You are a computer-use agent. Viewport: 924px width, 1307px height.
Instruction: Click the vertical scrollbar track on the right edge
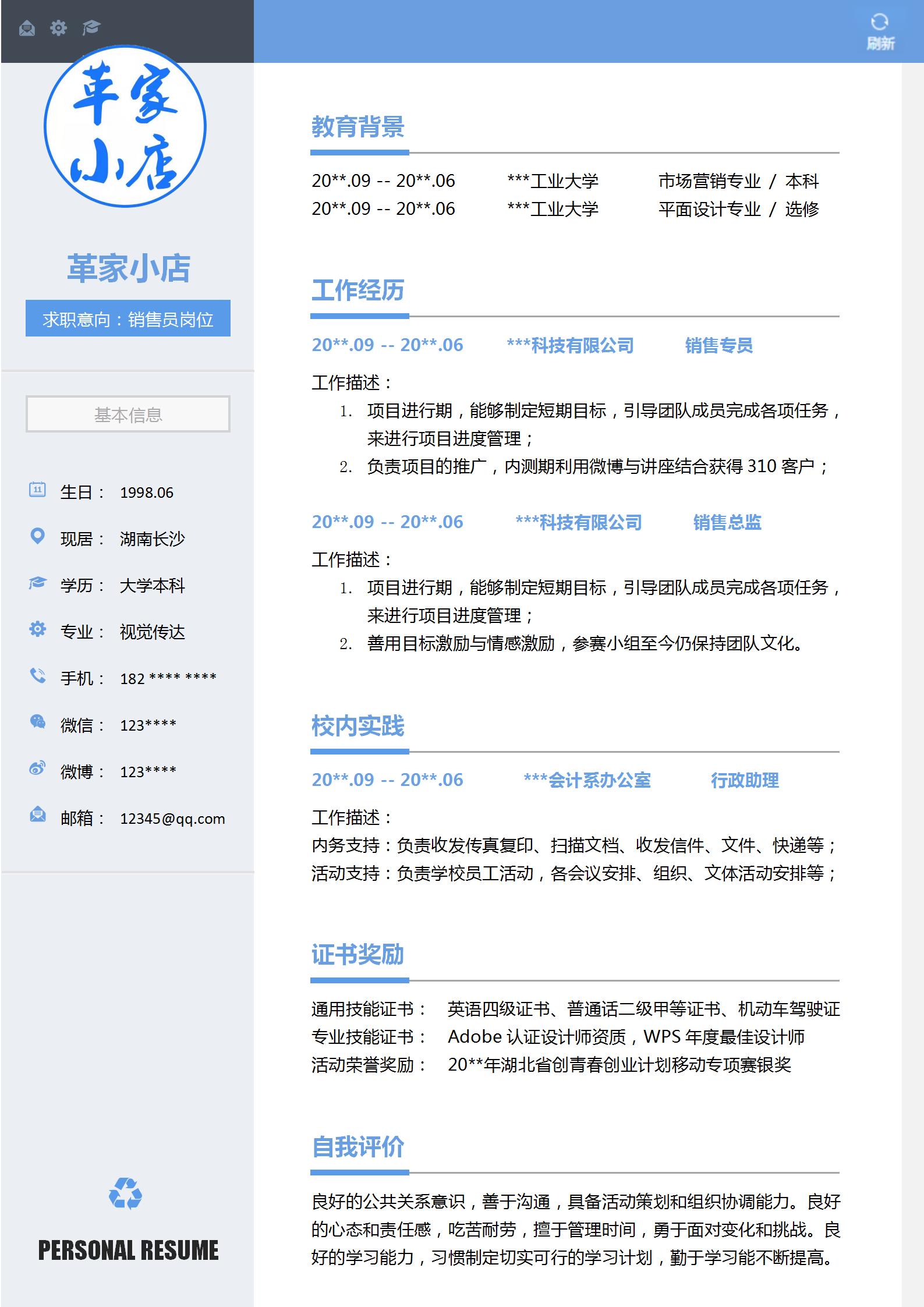(912, 685)
